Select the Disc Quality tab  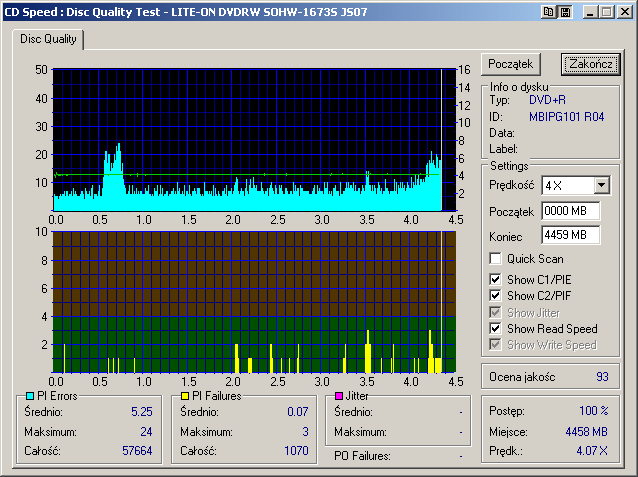[x=48, y=39]
